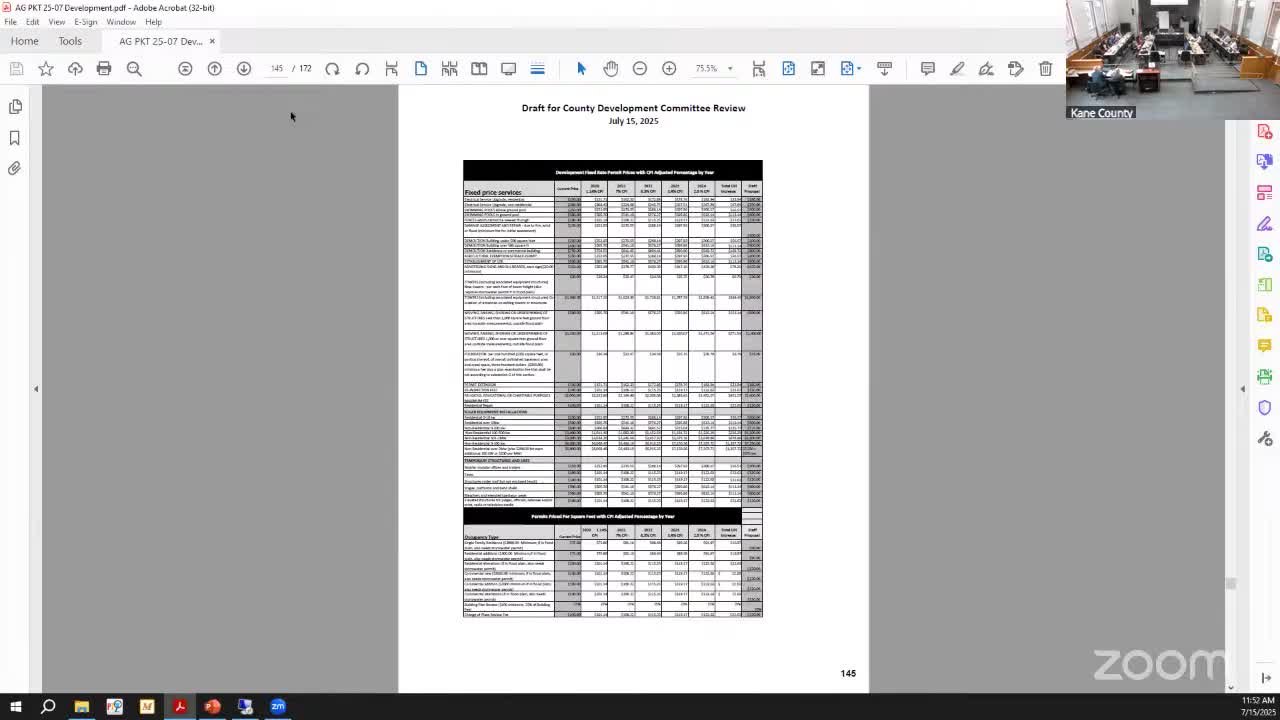Viewport: 1280px width, 720px height.
Task: Print the document
Action: pos(104,68)
